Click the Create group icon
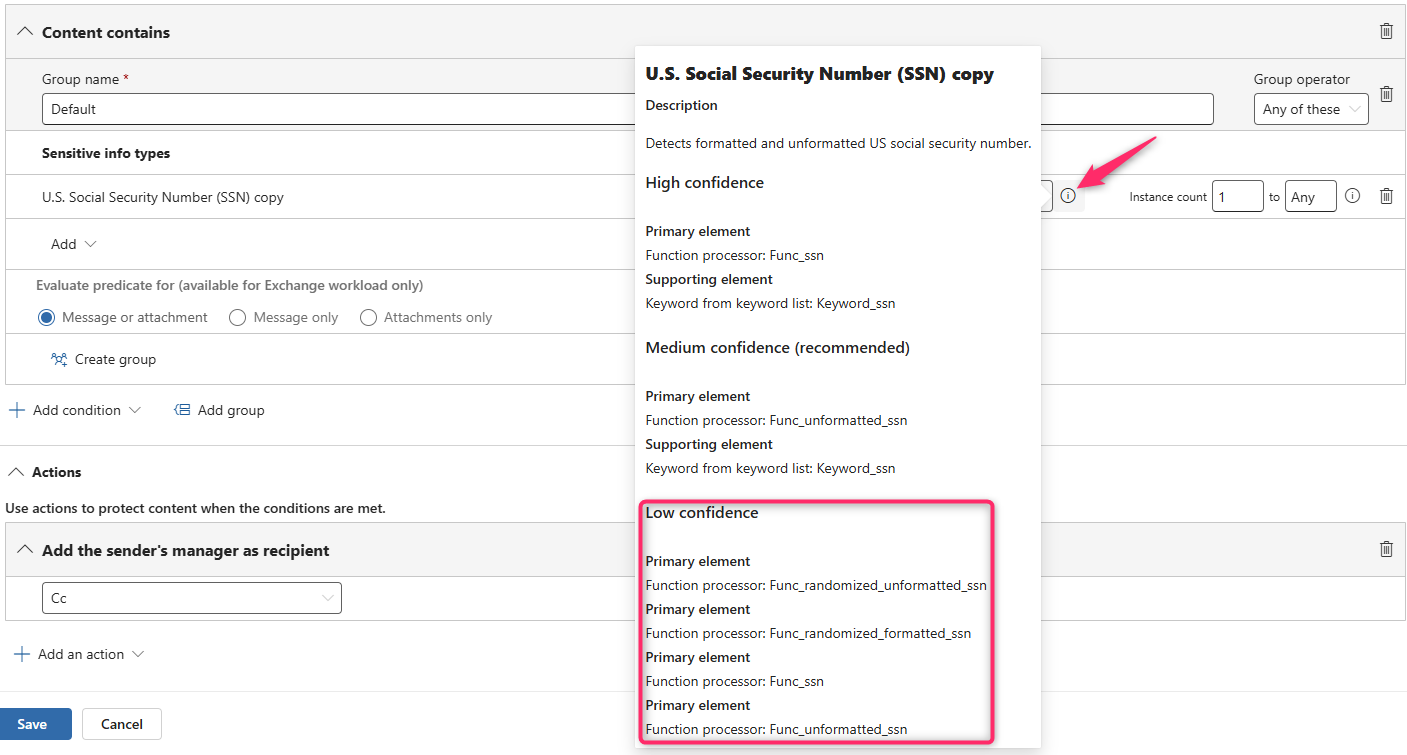 pyautogui.click(x=59, y=359)
